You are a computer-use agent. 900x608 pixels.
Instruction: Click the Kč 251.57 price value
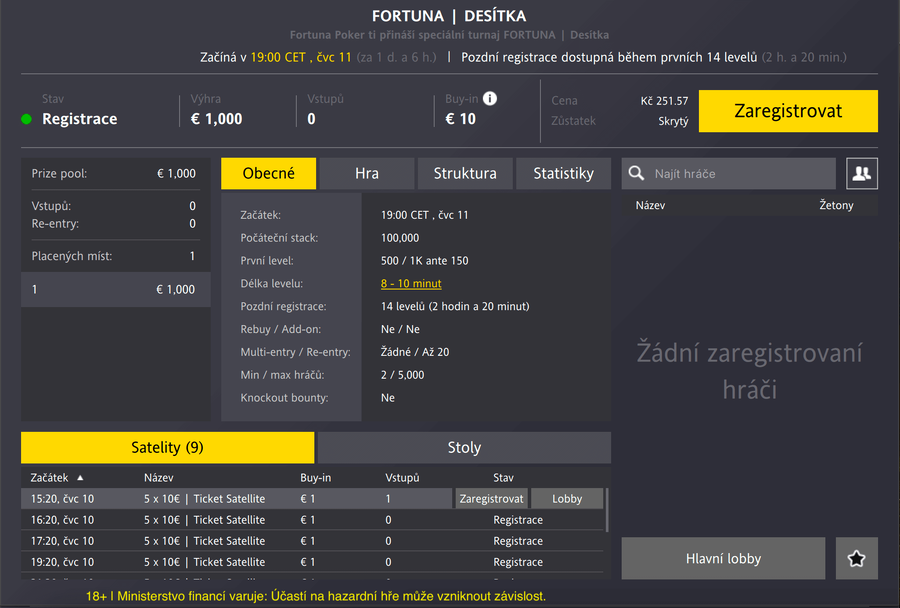(x=664, y=101)
